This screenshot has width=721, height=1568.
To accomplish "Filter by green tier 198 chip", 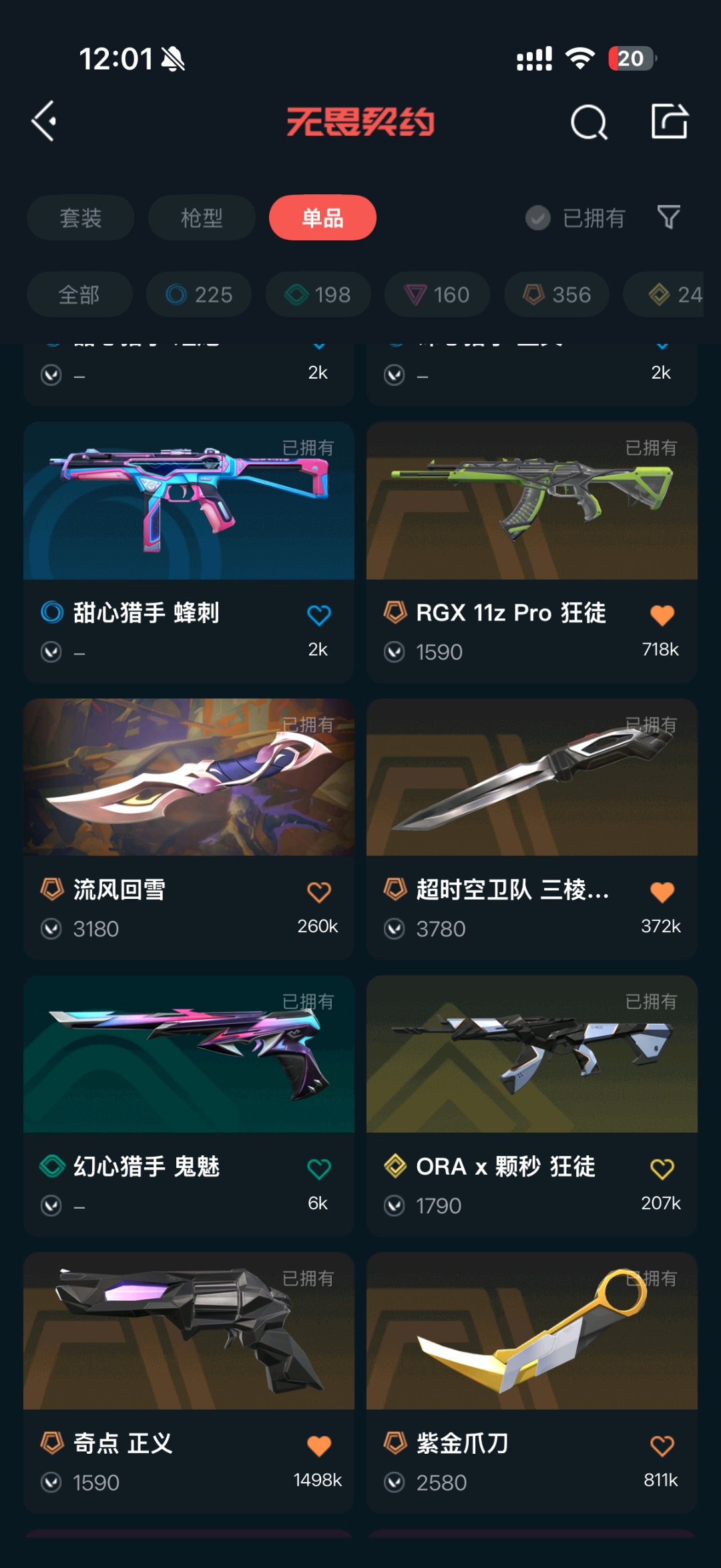I will 318,295.
